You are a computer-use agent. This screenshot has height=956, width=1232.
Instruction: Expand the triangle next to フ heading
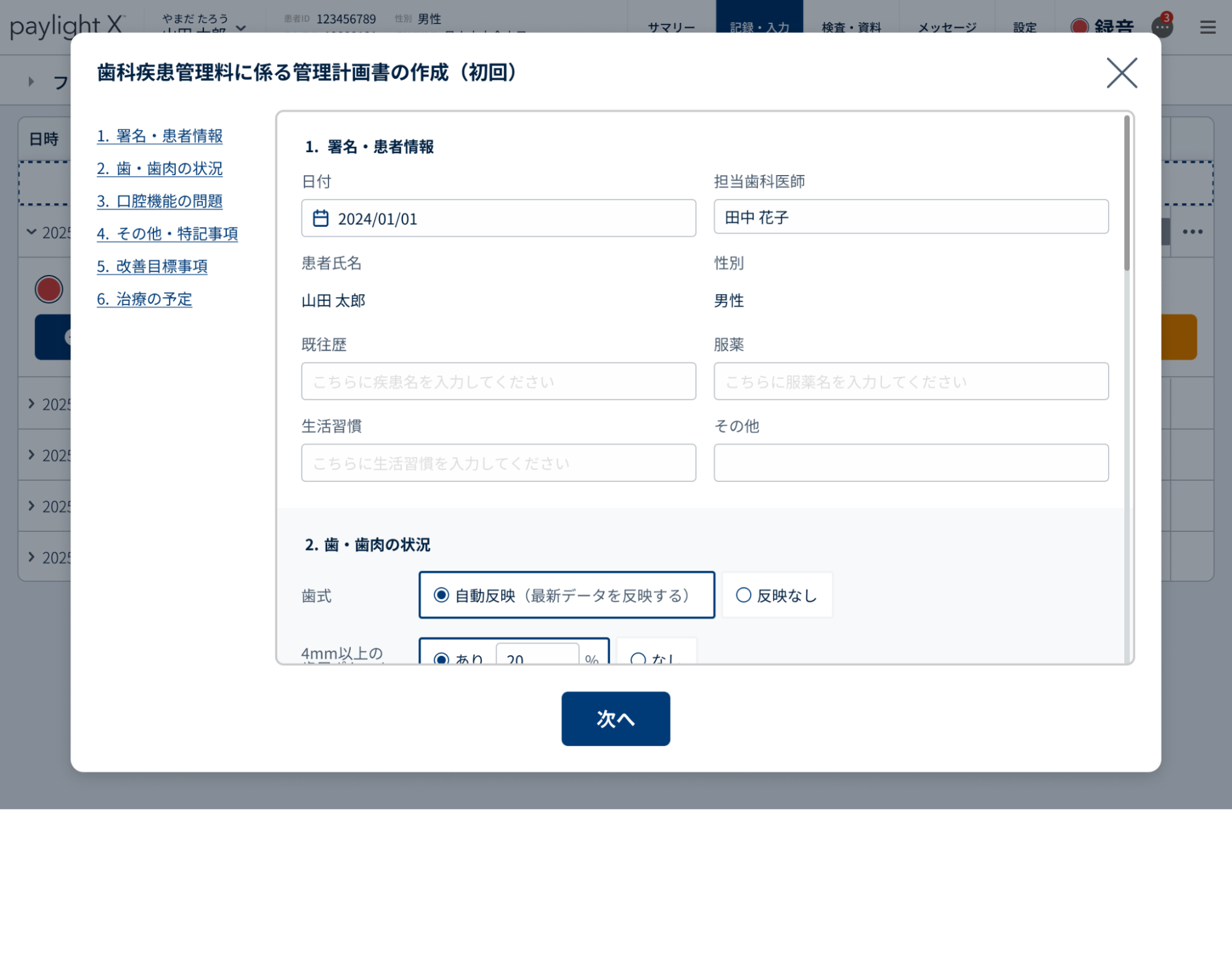pos(31,81)
